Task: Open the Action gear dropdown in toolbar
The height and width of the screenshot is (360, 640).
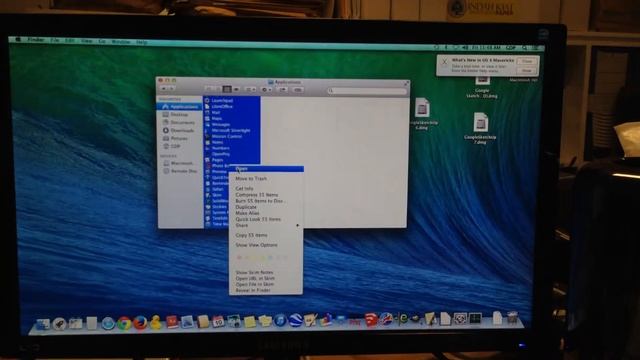Action: click(x=266, y=89)
